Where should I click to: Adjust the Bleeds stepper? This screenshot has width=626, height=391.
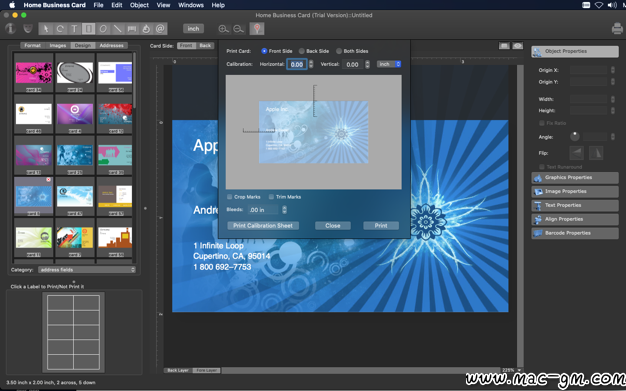(x=284, y=210)
